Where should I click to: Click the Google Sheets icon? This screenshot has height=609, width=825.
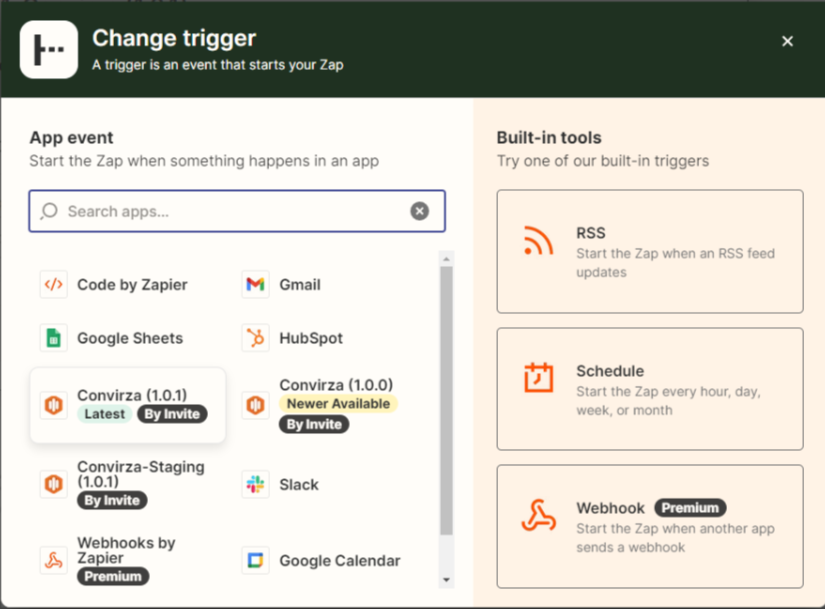[54, 338]
